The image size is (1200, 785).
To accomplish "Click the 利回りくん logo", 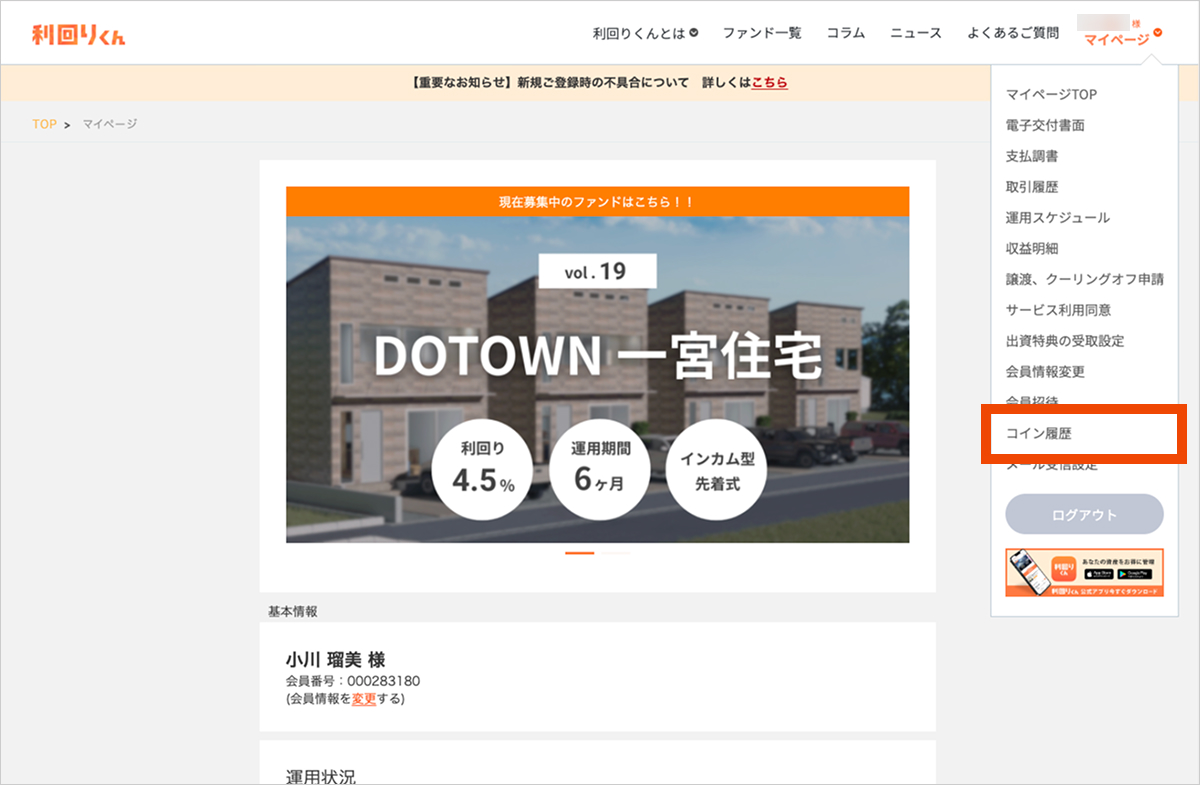I will [x=79, y=34].
